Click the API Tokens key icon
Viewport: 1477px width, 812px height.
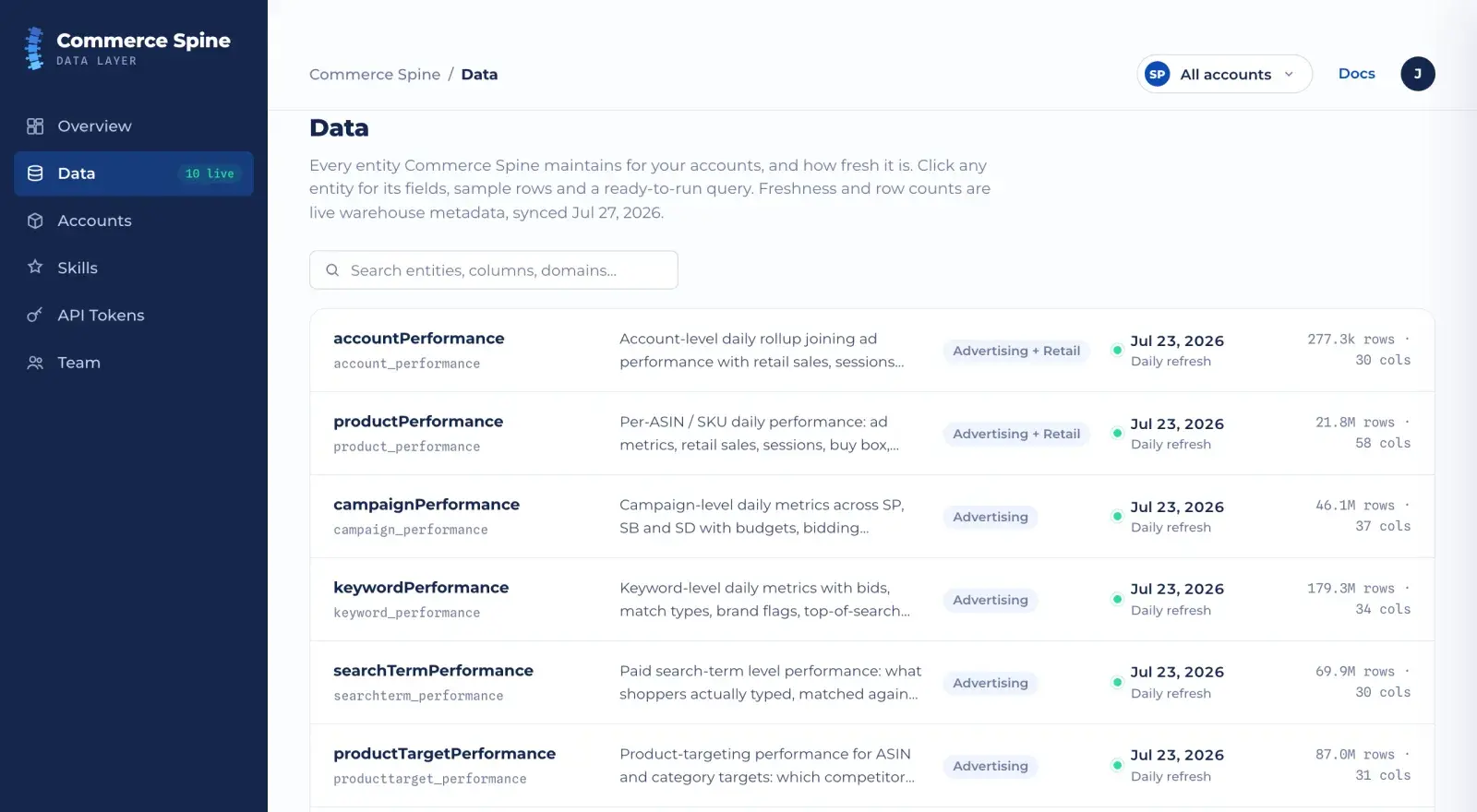[35, 316]
